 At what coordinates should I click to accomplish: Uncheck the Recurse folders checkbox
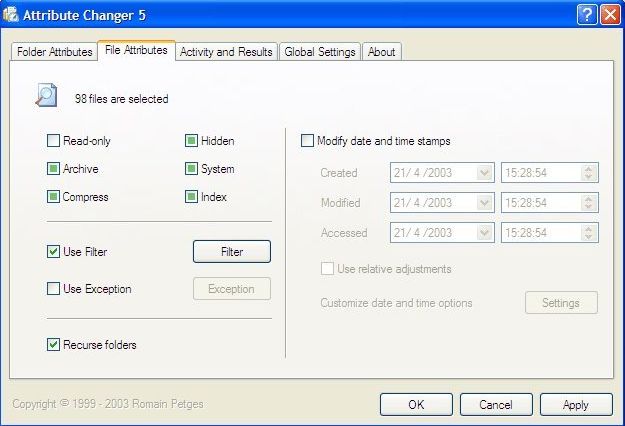pyautogui.click(x=53, y=344)
